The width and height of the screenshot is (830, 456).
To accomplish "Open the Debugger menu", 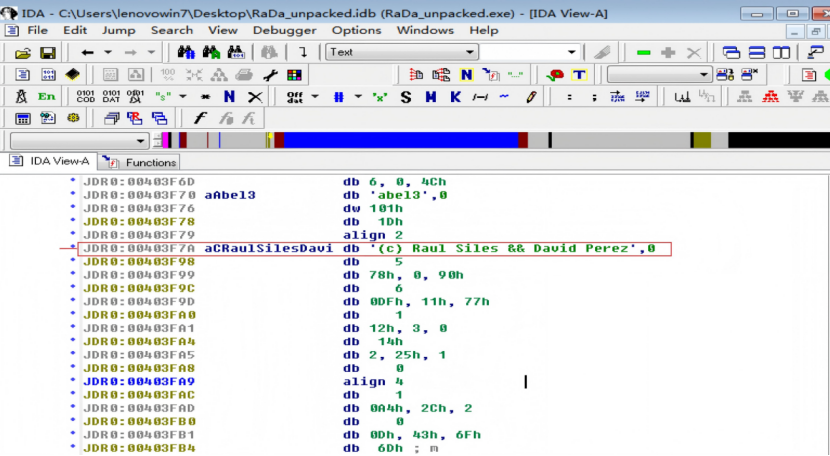I will tap(284, 30).
